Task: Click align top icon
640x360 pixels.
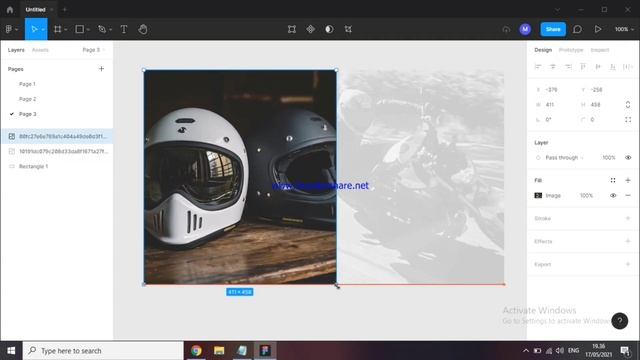Action: pos(583,67)
